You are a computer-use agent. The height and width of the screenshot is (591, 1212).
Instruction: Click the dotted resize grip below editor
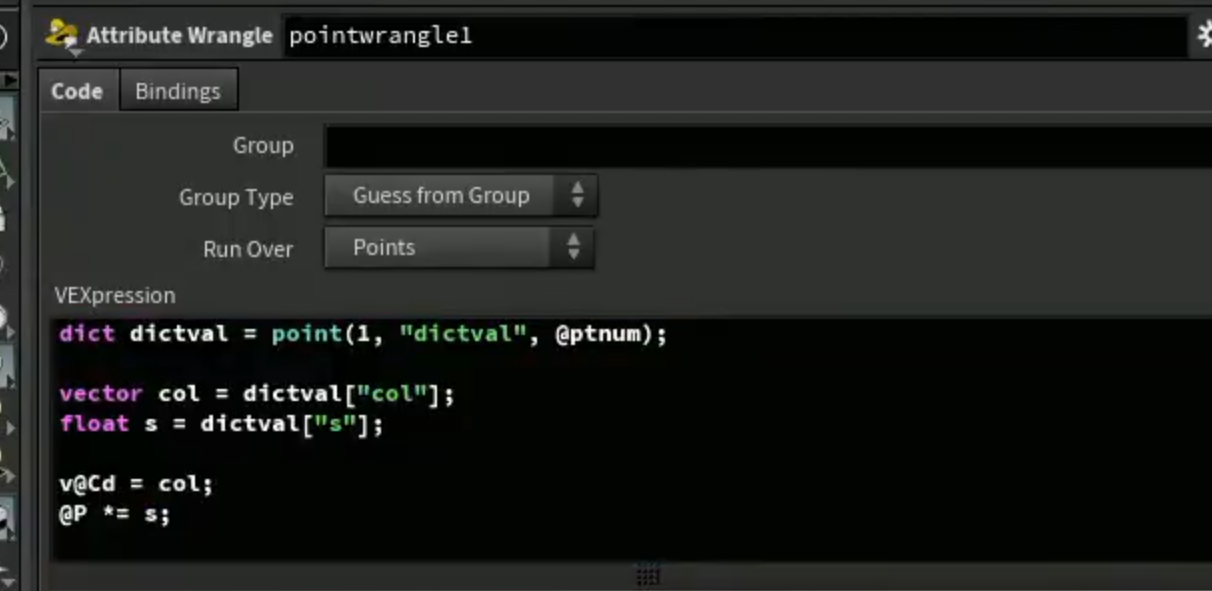tap(648, 574)
